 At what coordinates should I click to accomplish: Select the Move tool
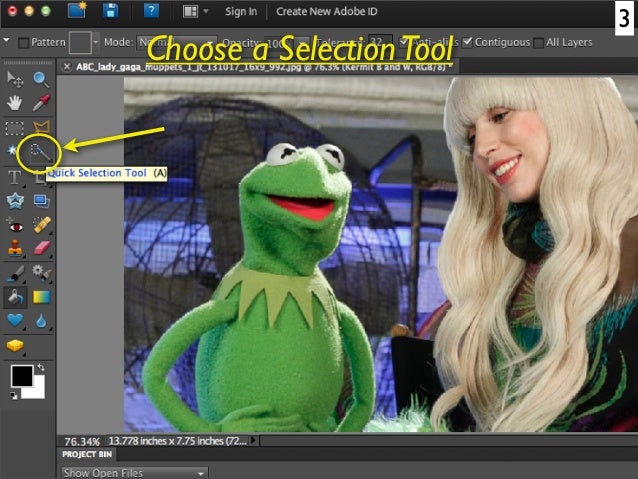click(x=15, y=79)
